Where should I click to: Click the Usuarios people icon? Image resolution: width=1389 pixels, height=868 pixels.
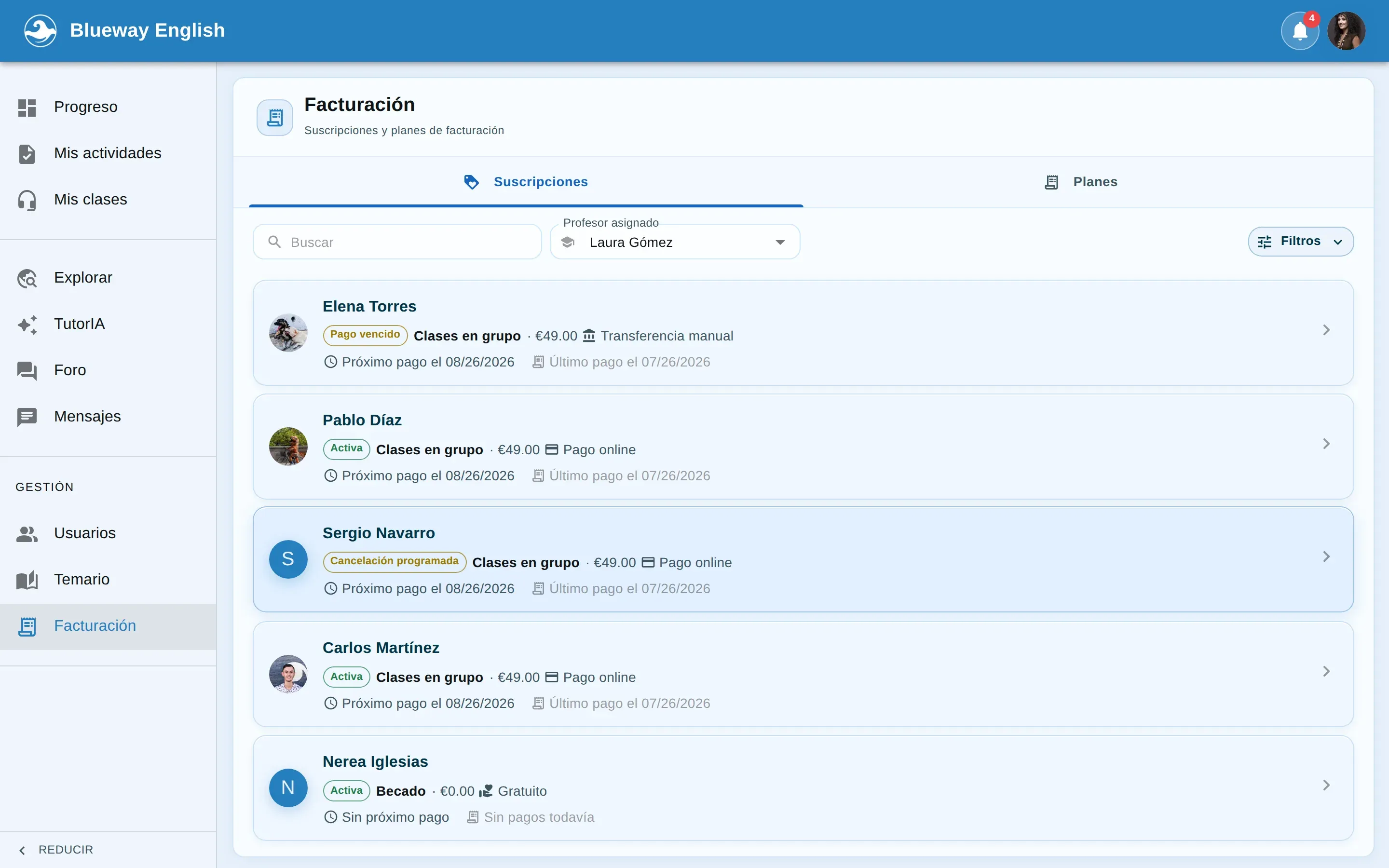pyautogui.click(x=27, y=533)
